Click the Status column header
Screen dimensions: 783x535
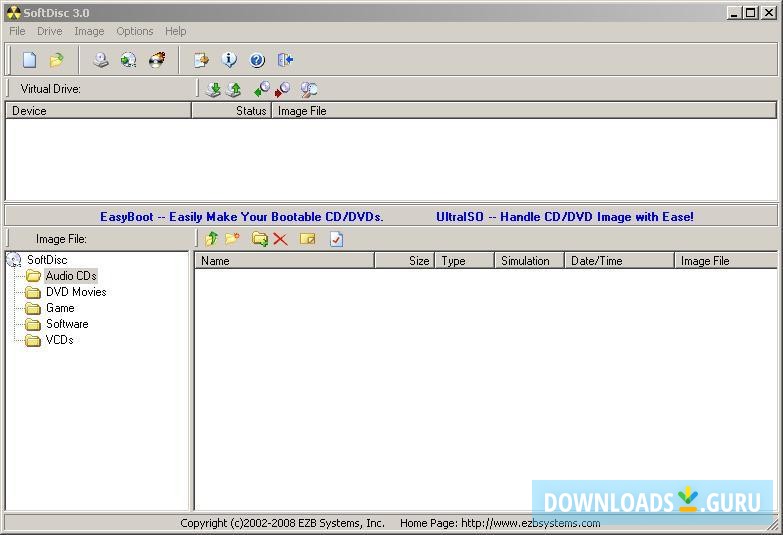(x=232, y=111)
